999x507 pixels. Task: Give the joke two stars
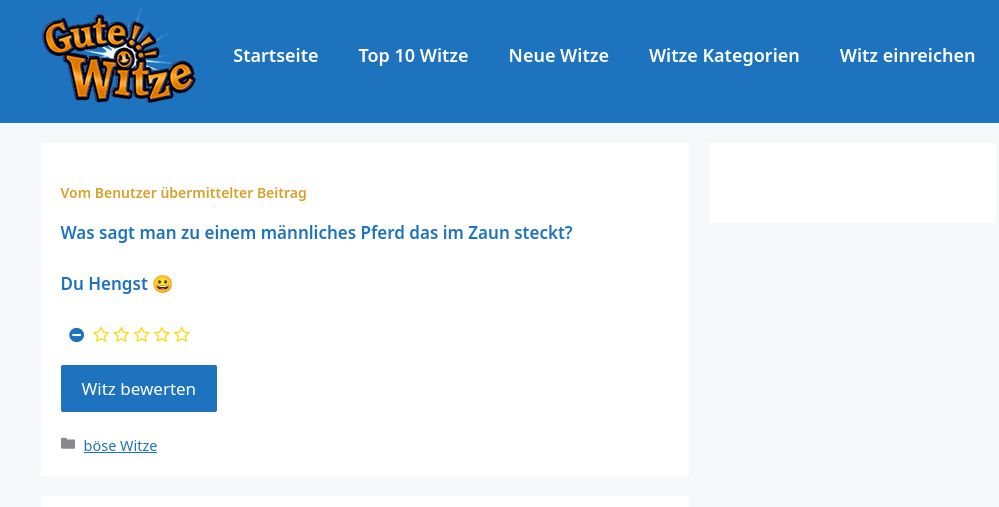pyautogui.click(x=121, y=335)
